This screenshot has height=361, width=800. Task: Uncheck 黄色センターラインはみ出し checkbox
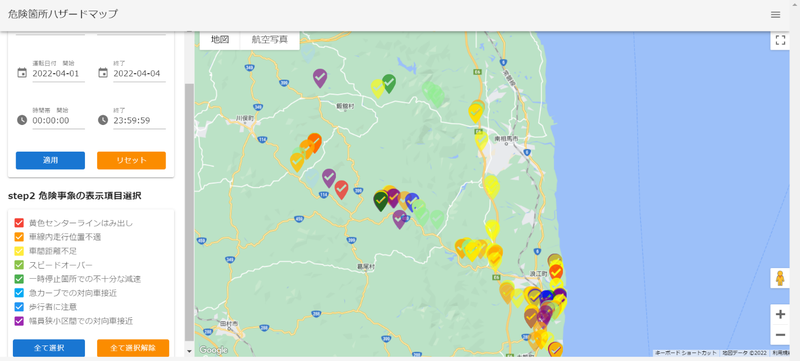coord(19,223)
